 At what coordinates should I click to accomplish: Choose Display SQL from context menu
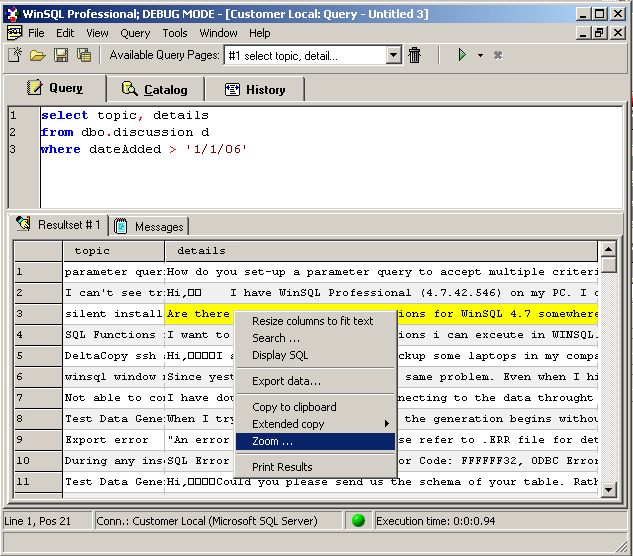tap(315, 355)
